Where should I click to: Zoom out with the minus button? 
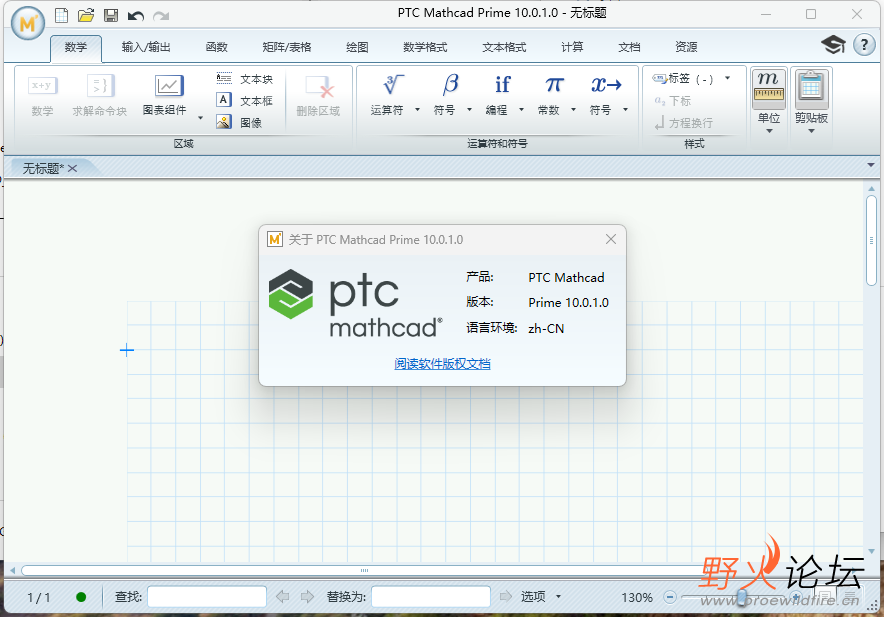coord(670,597)
